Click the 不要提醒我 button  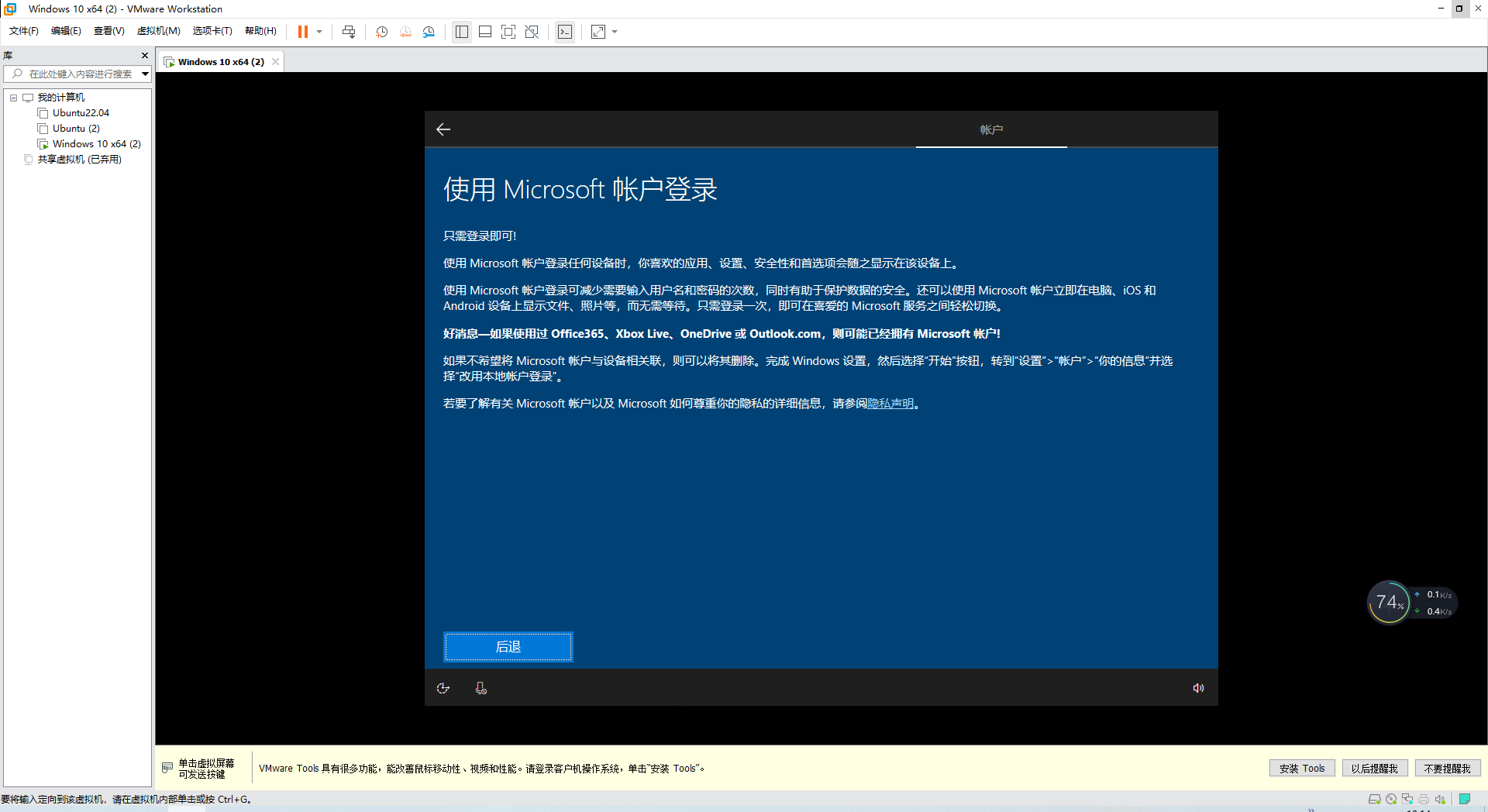pos(1448,769)
